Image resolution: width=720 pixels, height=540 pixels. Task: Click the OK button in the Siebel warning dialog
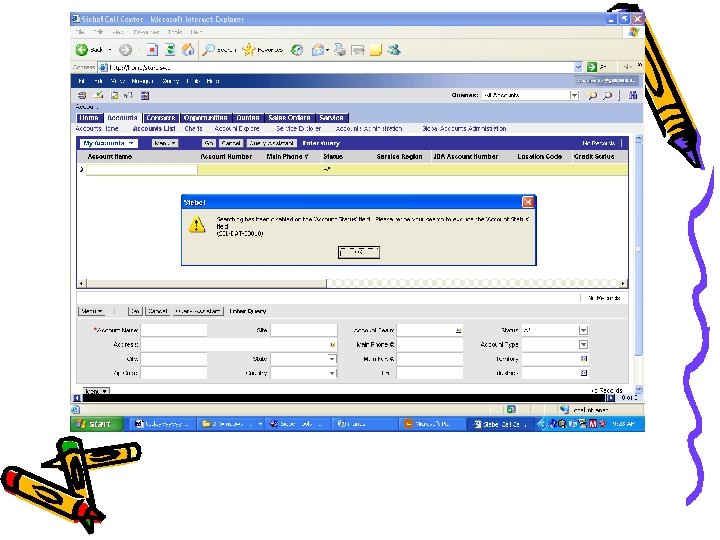tap(359, 252)
